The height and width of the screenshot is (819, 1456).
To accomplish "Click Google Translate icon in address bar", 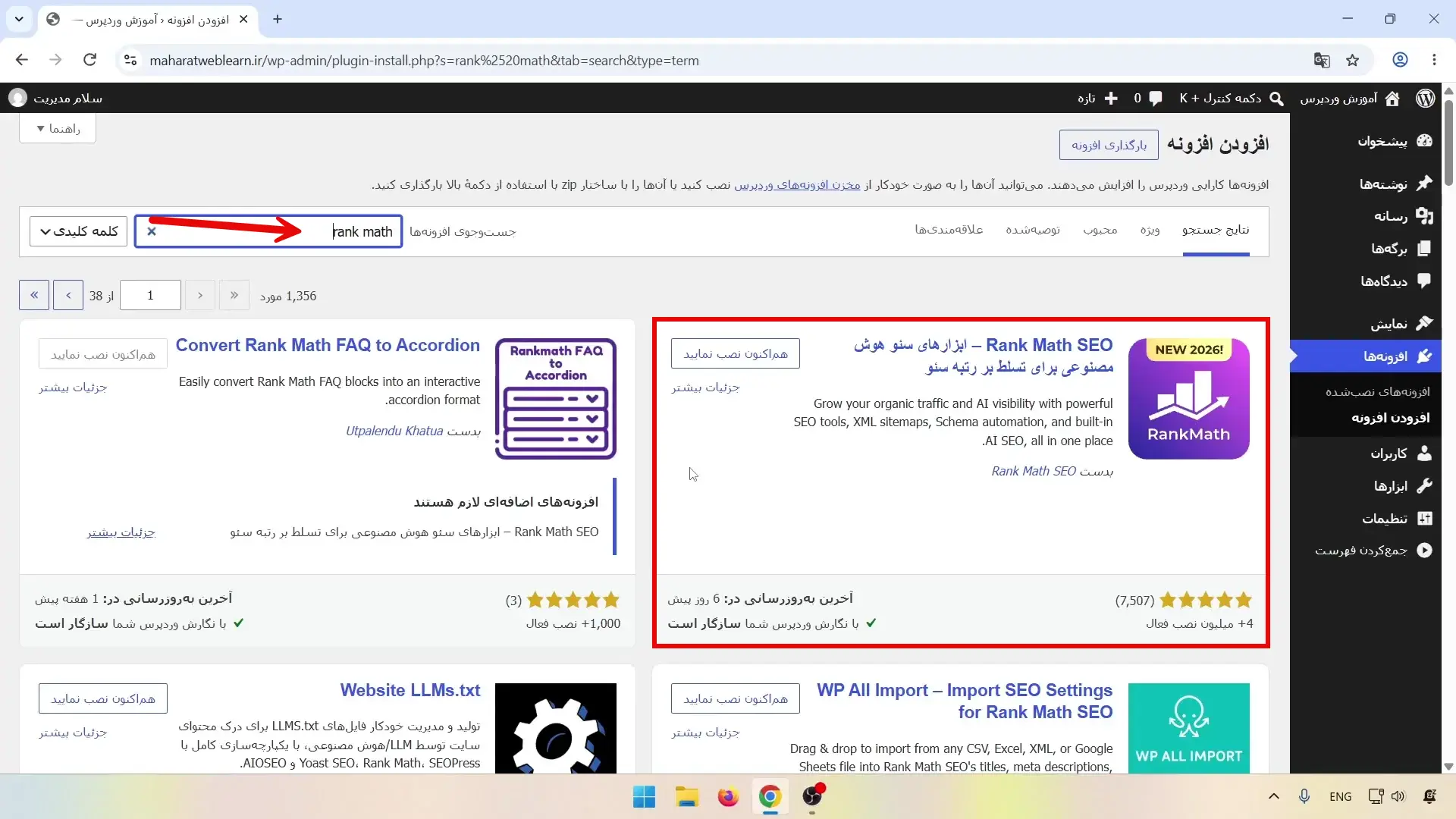I will (x=1322, y=60).
